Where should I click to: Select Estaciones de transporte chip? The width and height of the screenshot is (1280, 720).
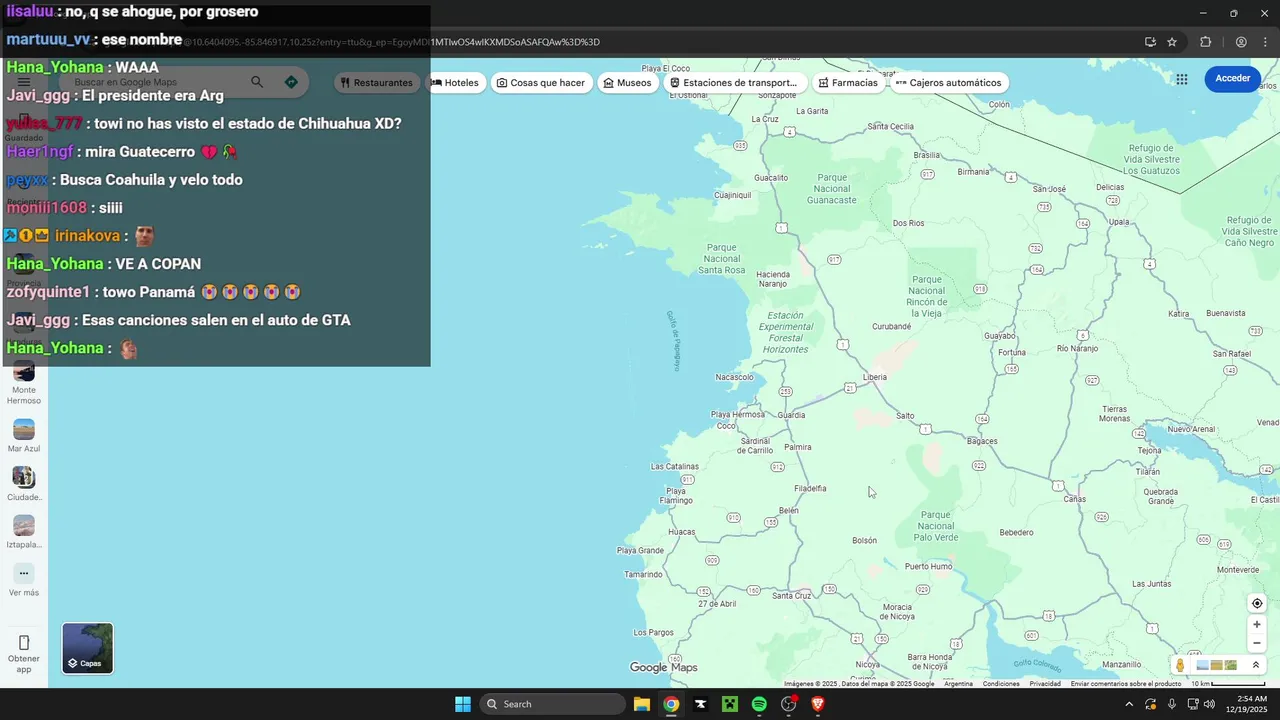tap(734, 83)
